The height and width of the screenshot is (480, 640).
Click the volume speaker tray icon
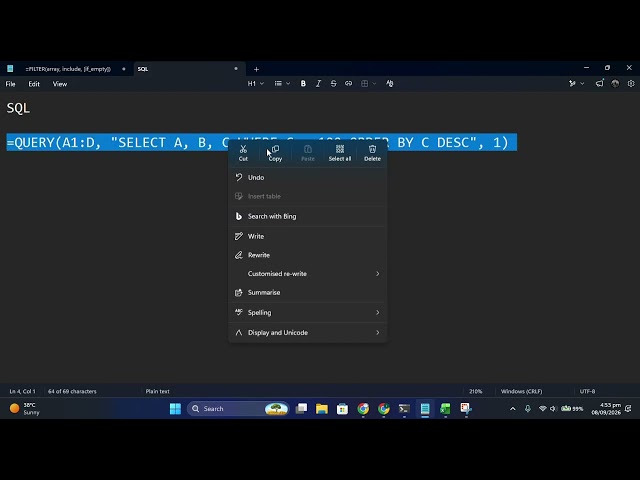[x=553, y=409]
